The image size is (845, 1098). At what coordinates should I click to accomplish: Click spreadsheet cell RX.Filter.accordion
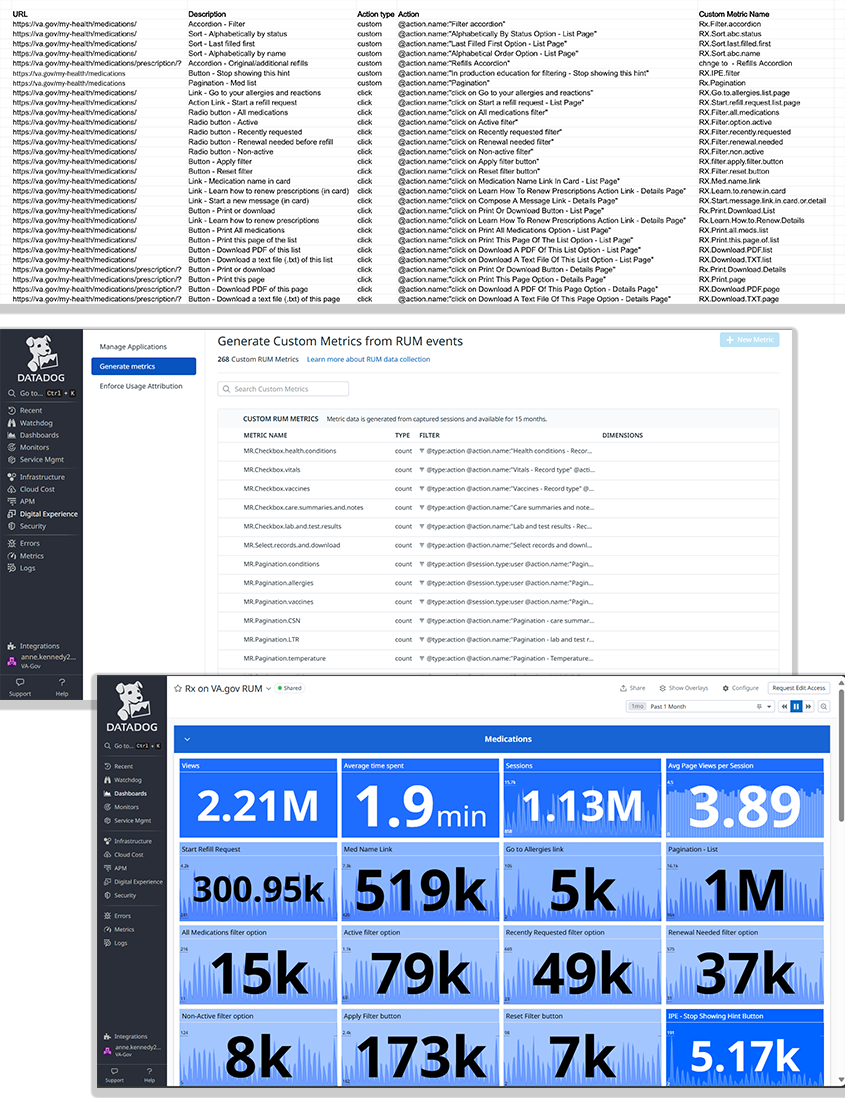729,24
